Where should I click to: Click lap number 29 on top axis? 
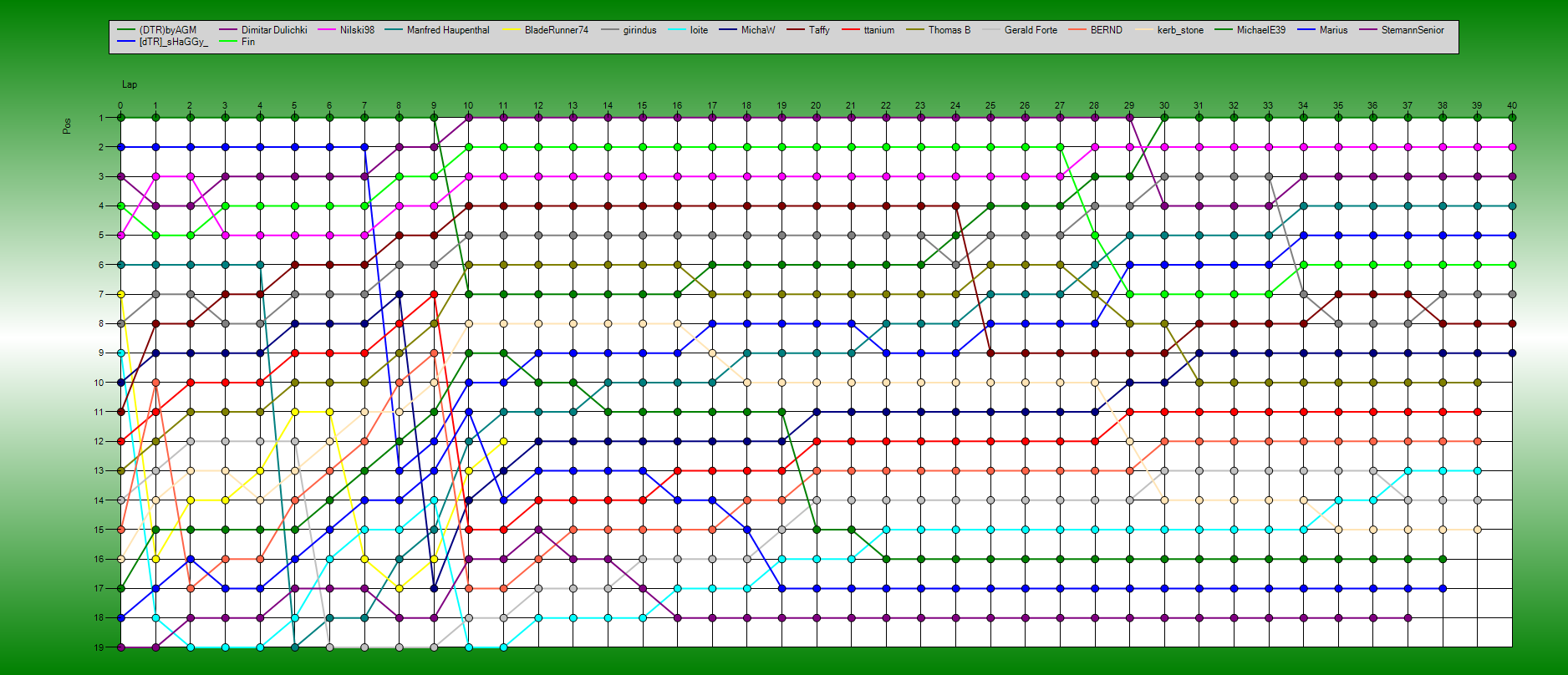tap(1129, 106)
